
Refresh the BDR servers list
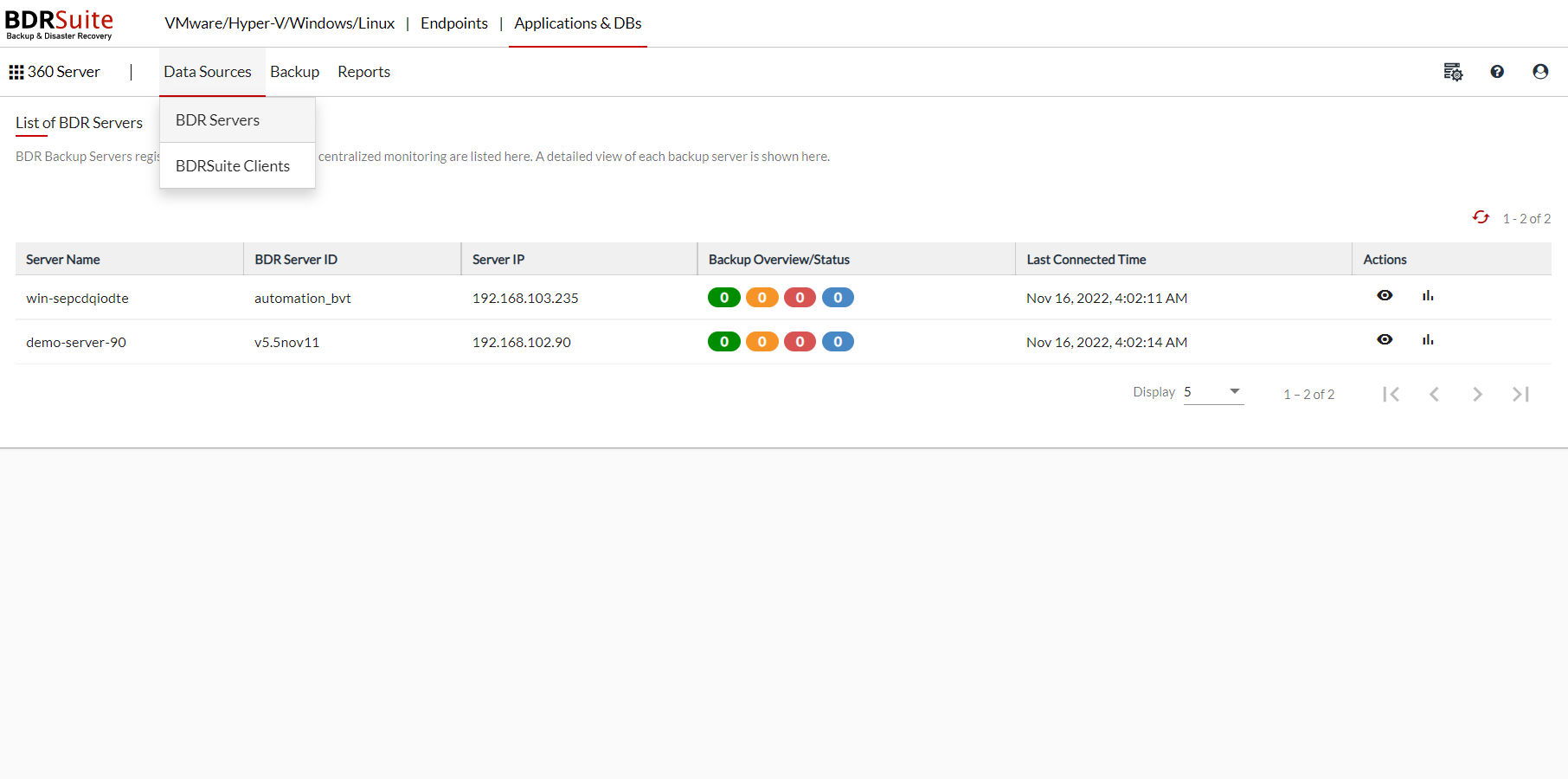1481,217
